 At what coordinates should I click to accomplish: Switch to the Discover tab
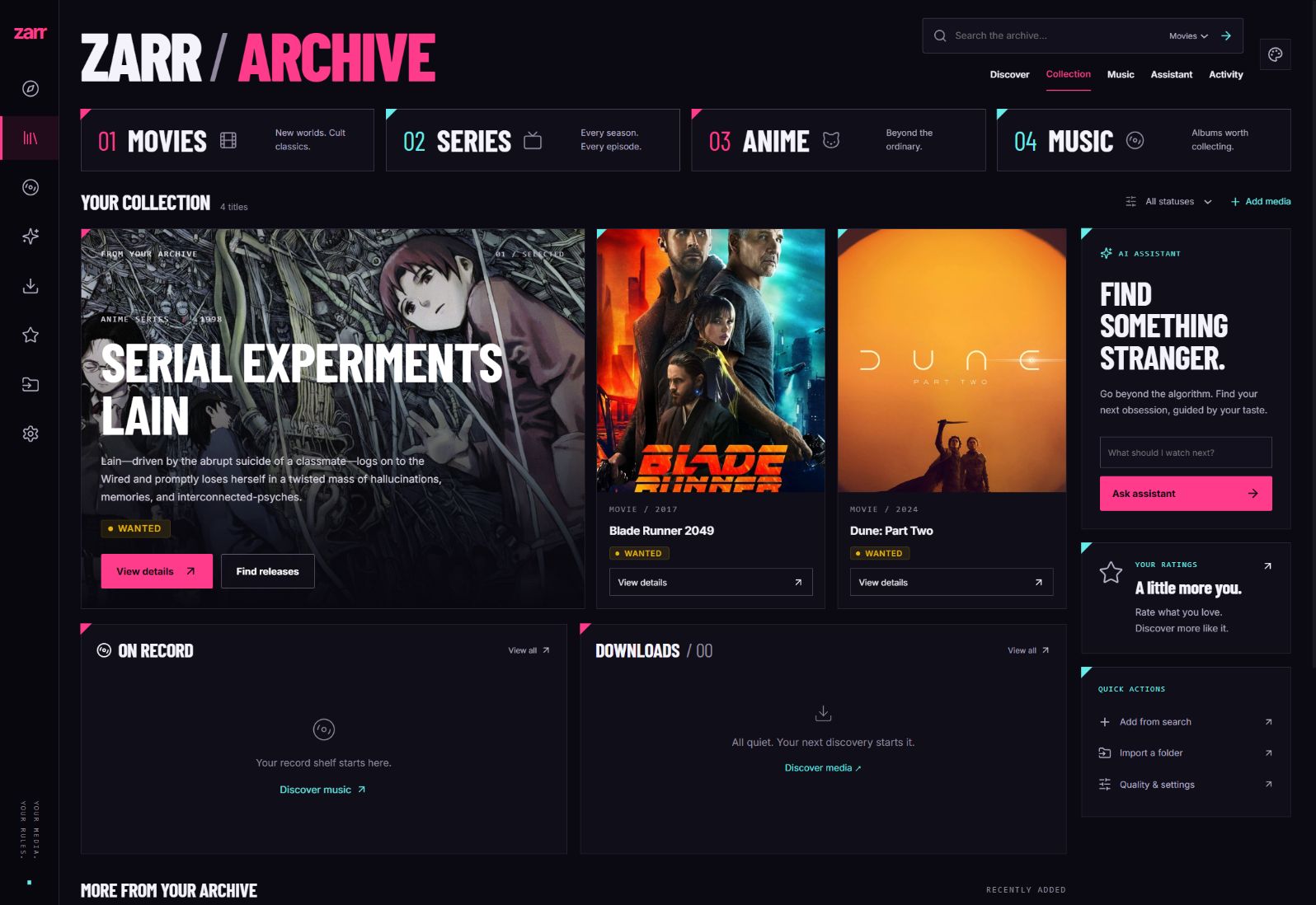[x=1009, y=74]
